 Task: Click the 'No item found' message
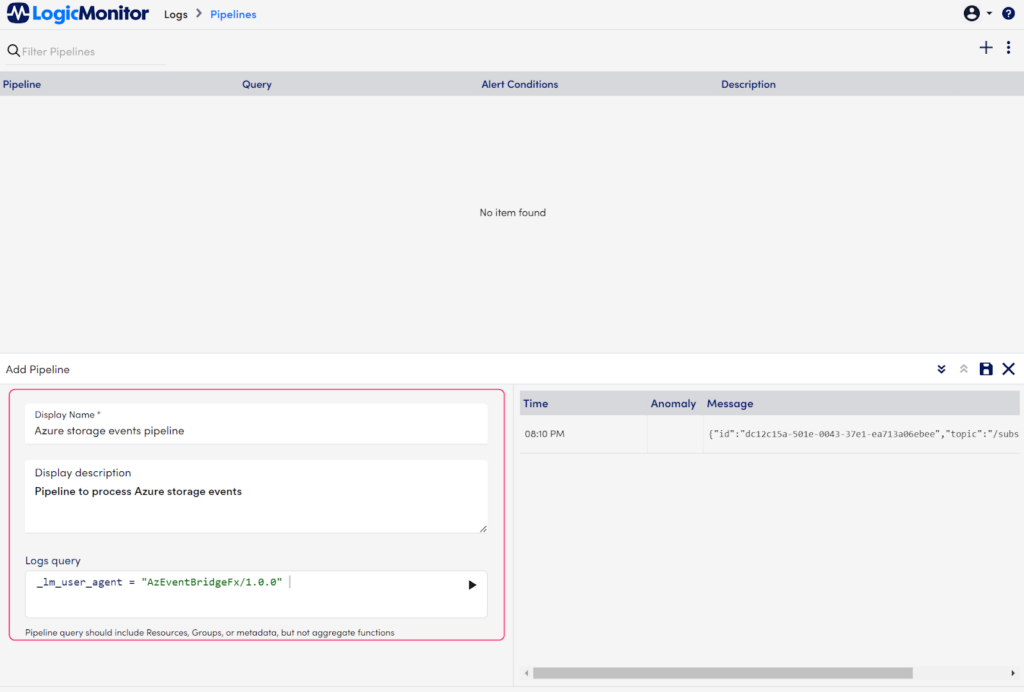coord(512,213)
